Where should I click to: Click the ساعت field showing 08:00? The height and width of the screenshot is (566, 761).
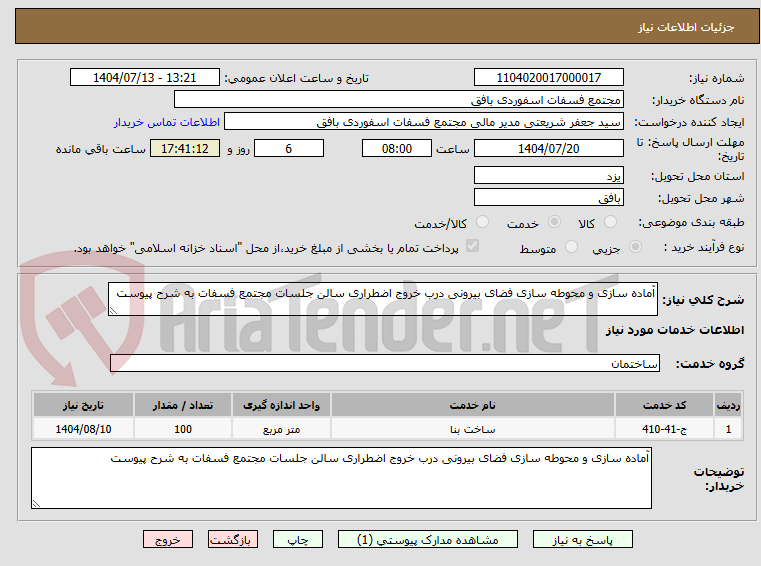click(x=397, y=149)
